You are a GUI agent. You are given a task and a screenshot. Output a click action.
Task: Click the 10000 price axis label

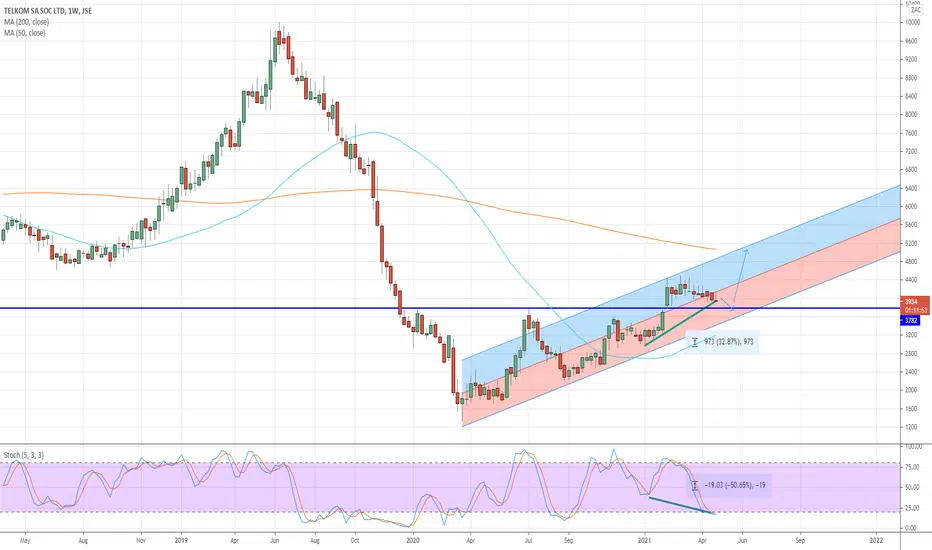point(912,23)
